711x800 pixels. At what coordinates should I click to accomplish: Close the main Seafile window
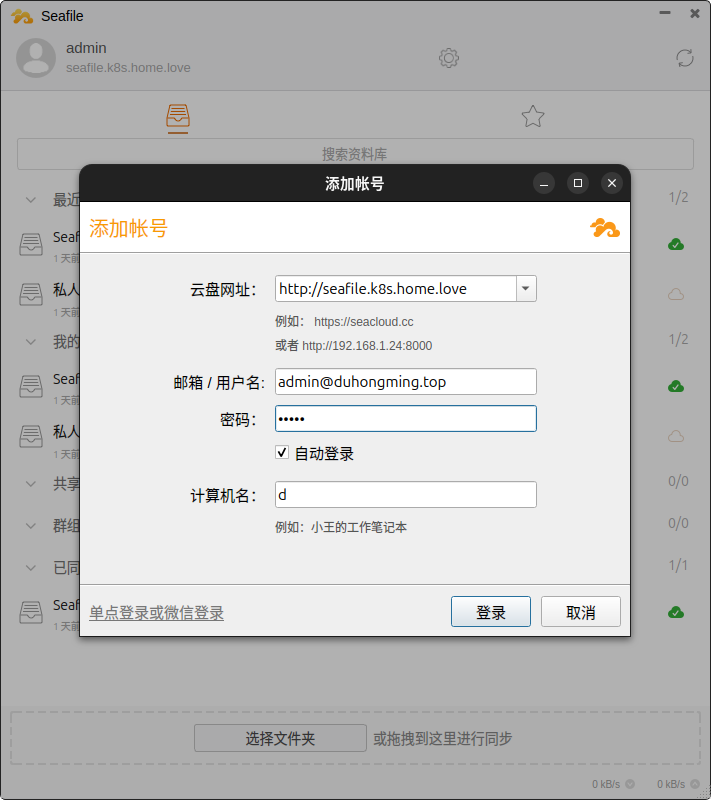pyautogui.click(x=695, y=13)
